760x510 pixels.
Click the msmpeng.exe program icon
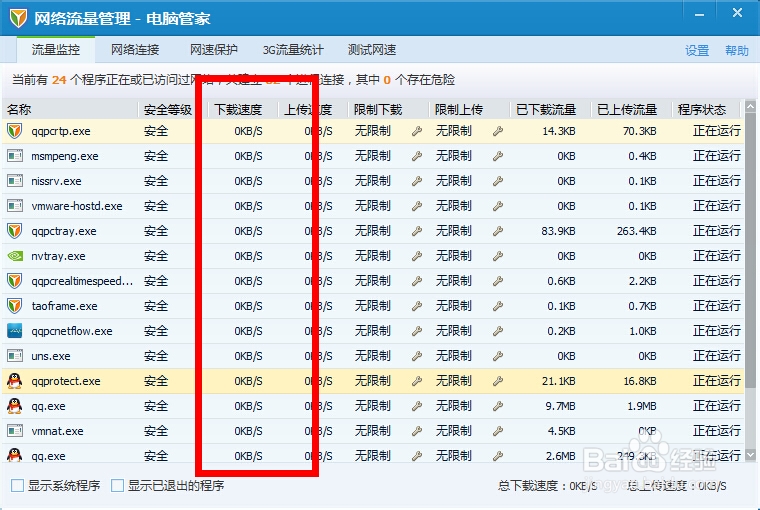pos(15,156)
